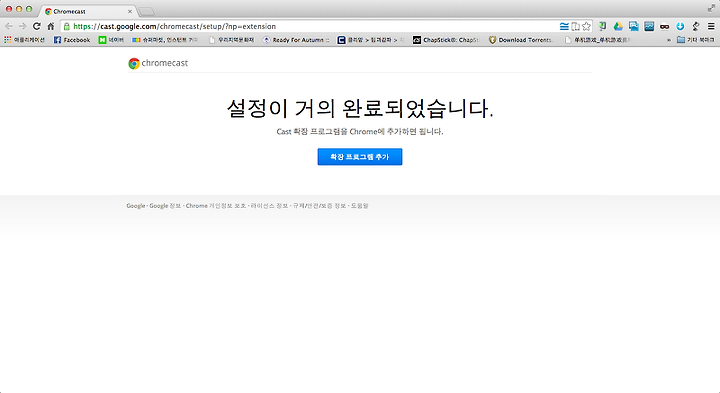Open the masked face extension icon

(664, 27)
